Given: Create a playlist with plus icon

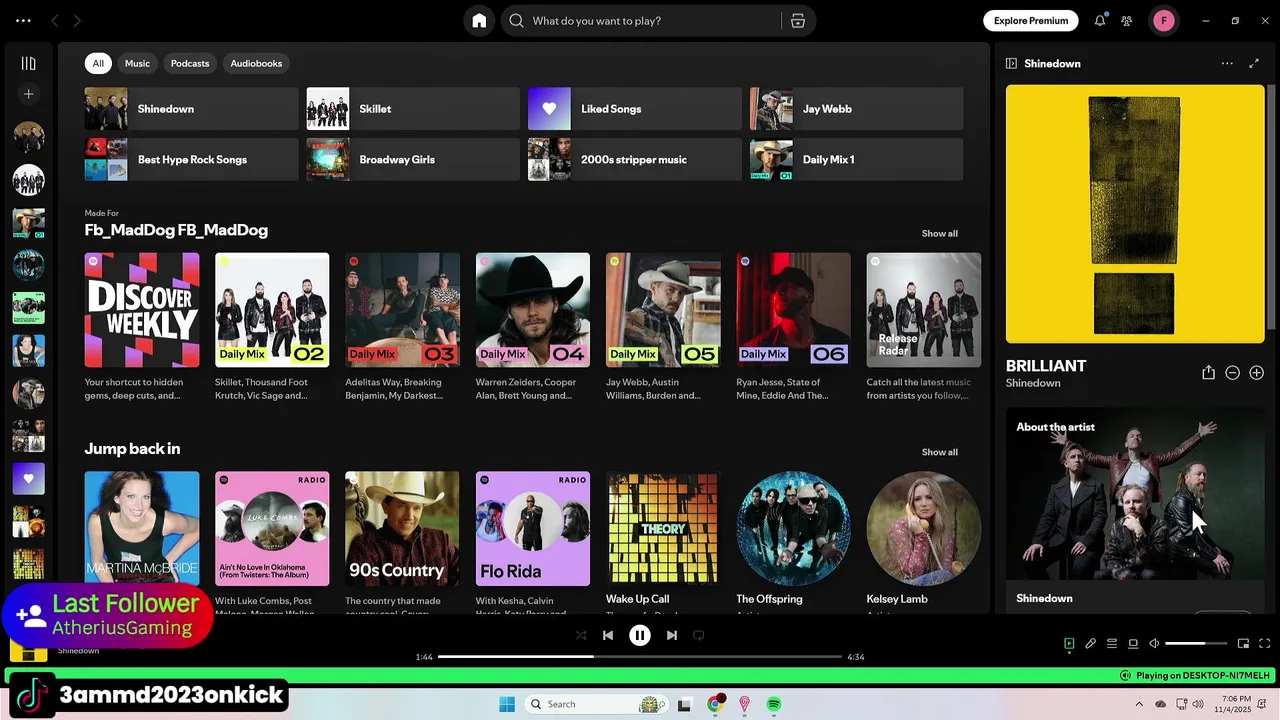Looking at the screenshot, I should point(29,94).
